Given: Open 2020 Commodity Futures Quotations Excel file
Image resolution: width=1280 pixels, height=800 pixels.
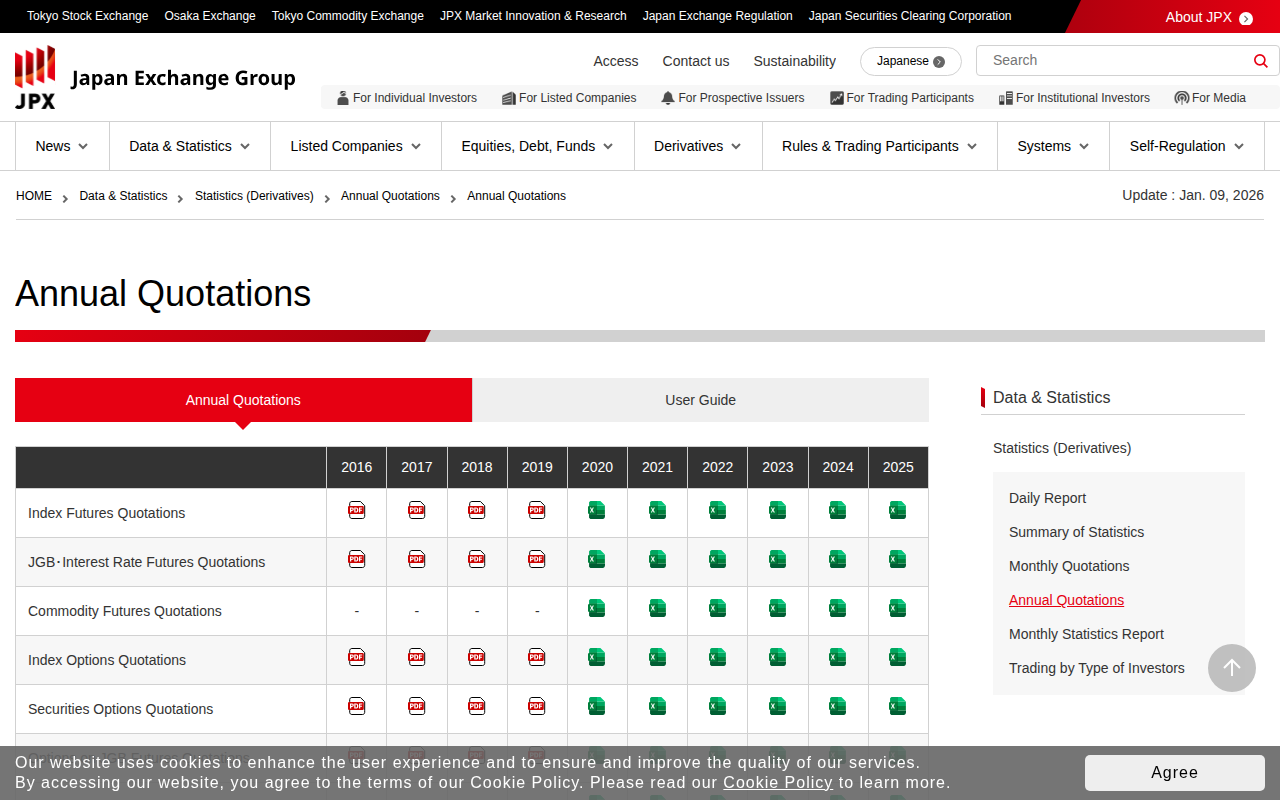Looking at the screenshot, I should (596, 609).
